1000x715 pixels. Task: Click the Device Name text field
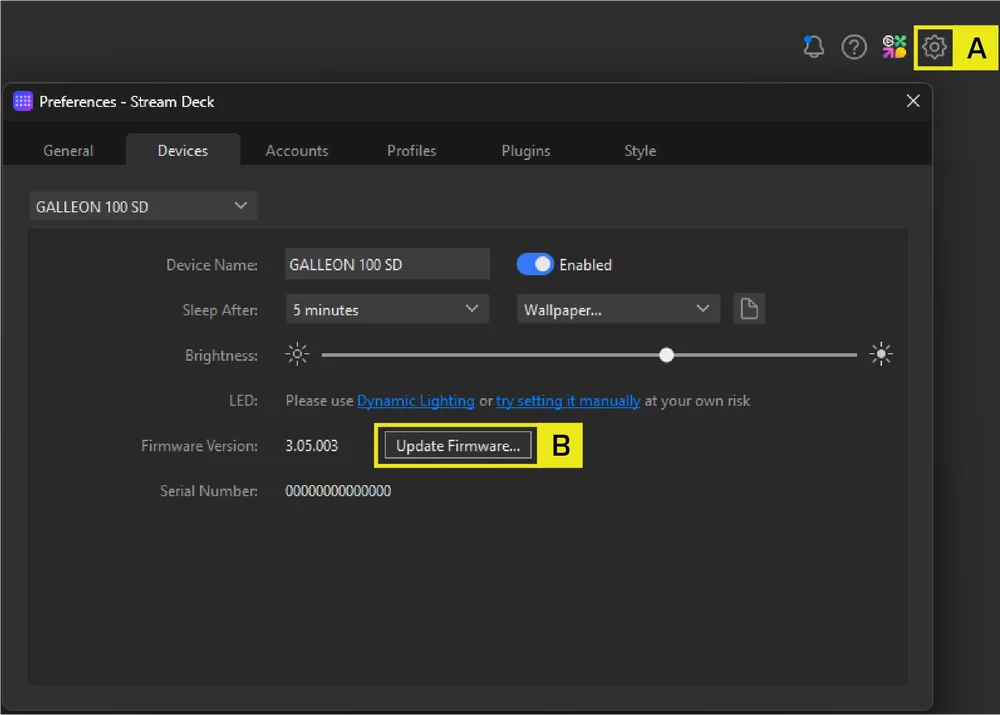387,265
